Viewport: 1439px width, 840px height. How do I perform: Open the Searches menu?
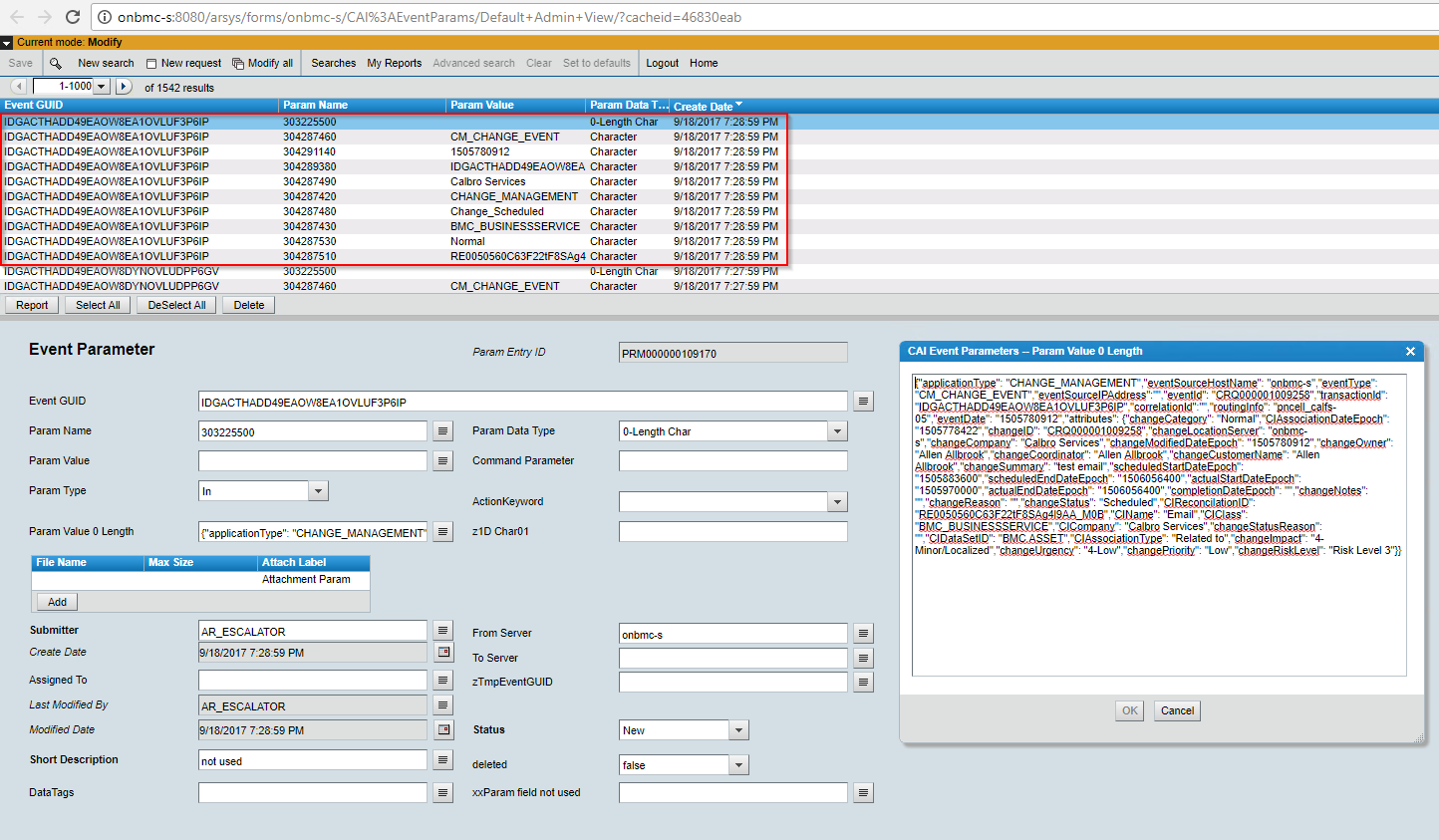(x=333, y=63)
